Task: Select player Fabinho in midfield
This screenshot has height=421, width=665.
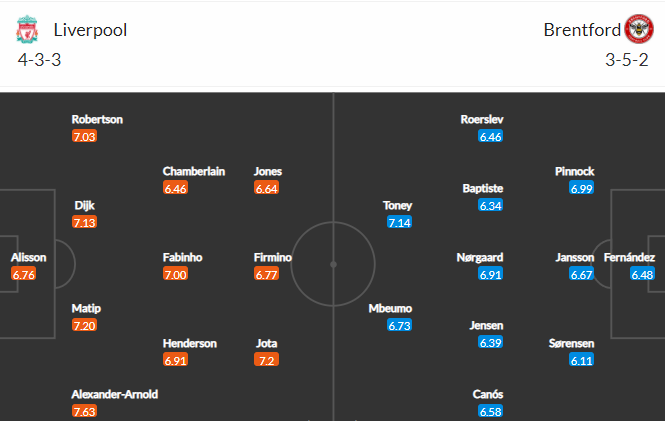Action: point(182,257)
